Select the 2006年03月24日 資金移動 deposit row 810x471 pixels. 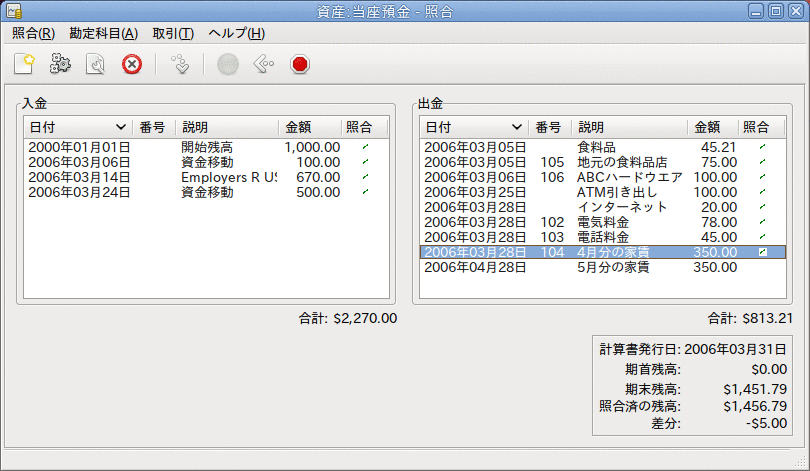pos(206,192)
